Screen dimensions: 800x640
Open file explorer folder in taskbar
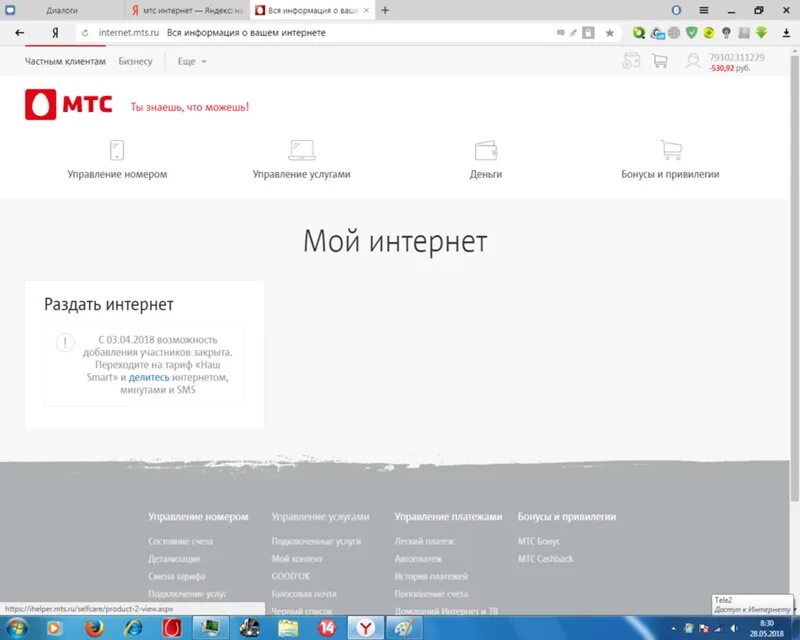coord(288,628)
